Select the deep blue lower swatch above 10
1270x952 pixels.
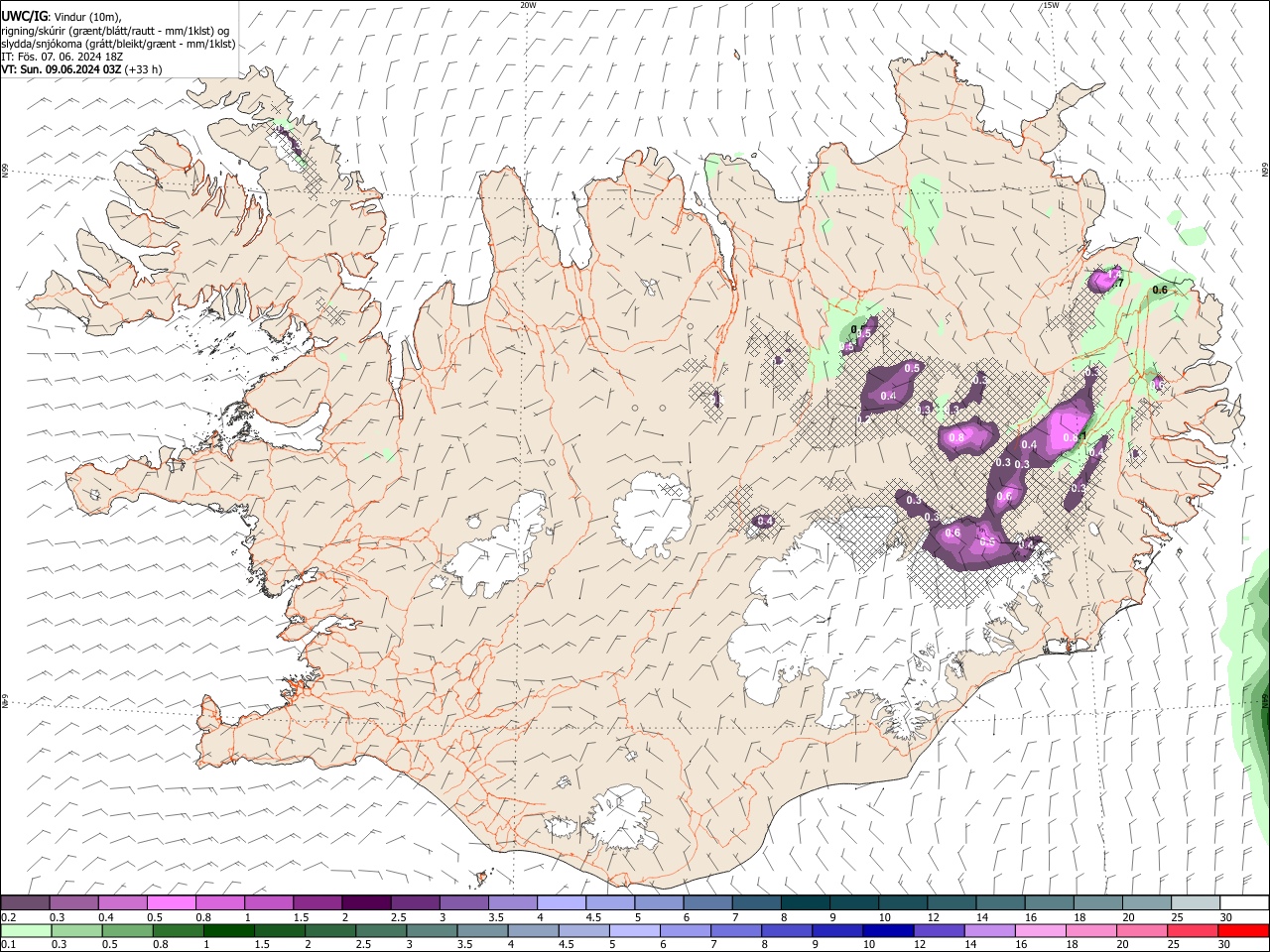pyautogui.click(x=887, y=930)
